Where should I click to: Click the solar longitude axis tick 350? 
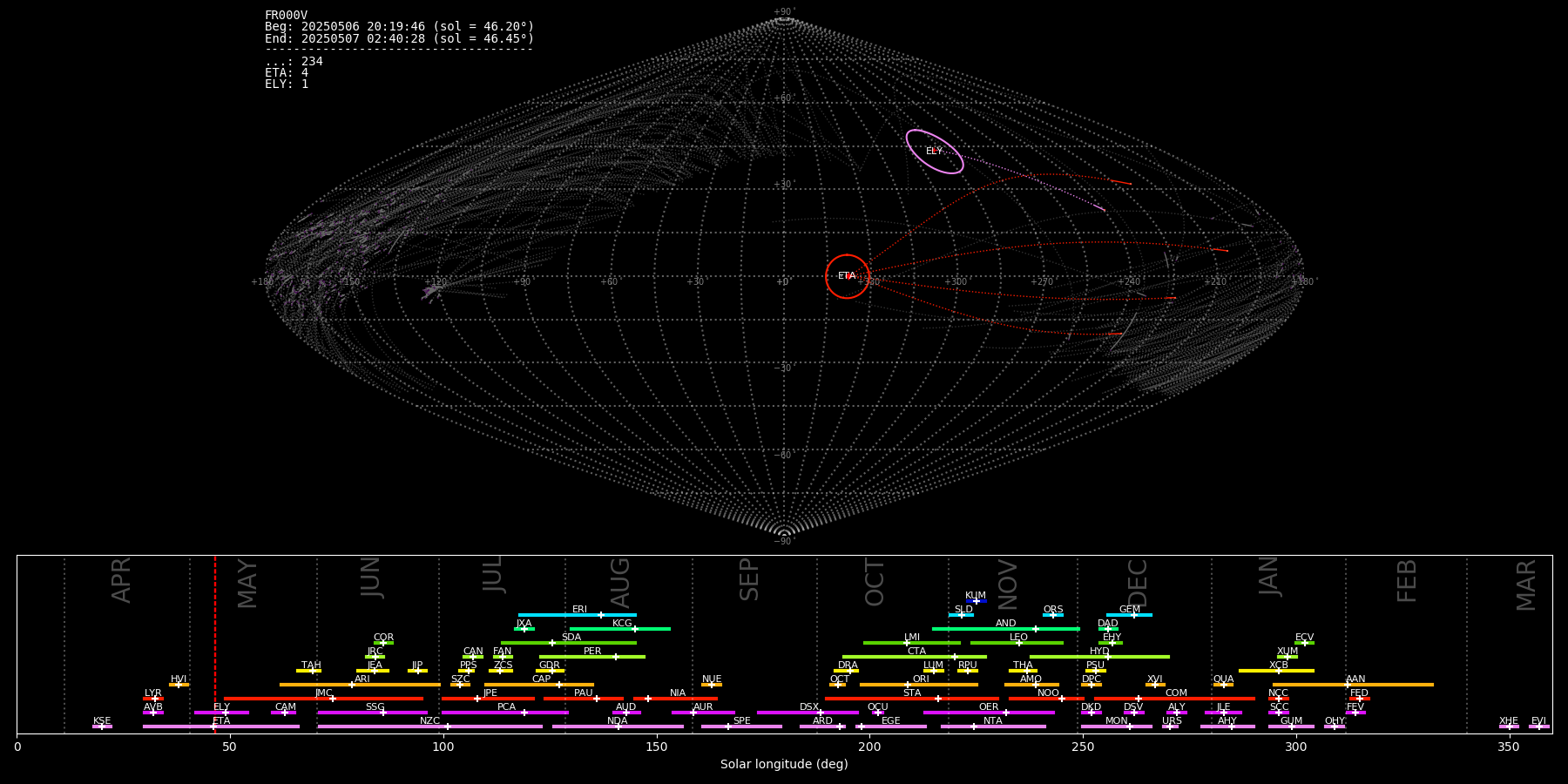point(1509,747)
